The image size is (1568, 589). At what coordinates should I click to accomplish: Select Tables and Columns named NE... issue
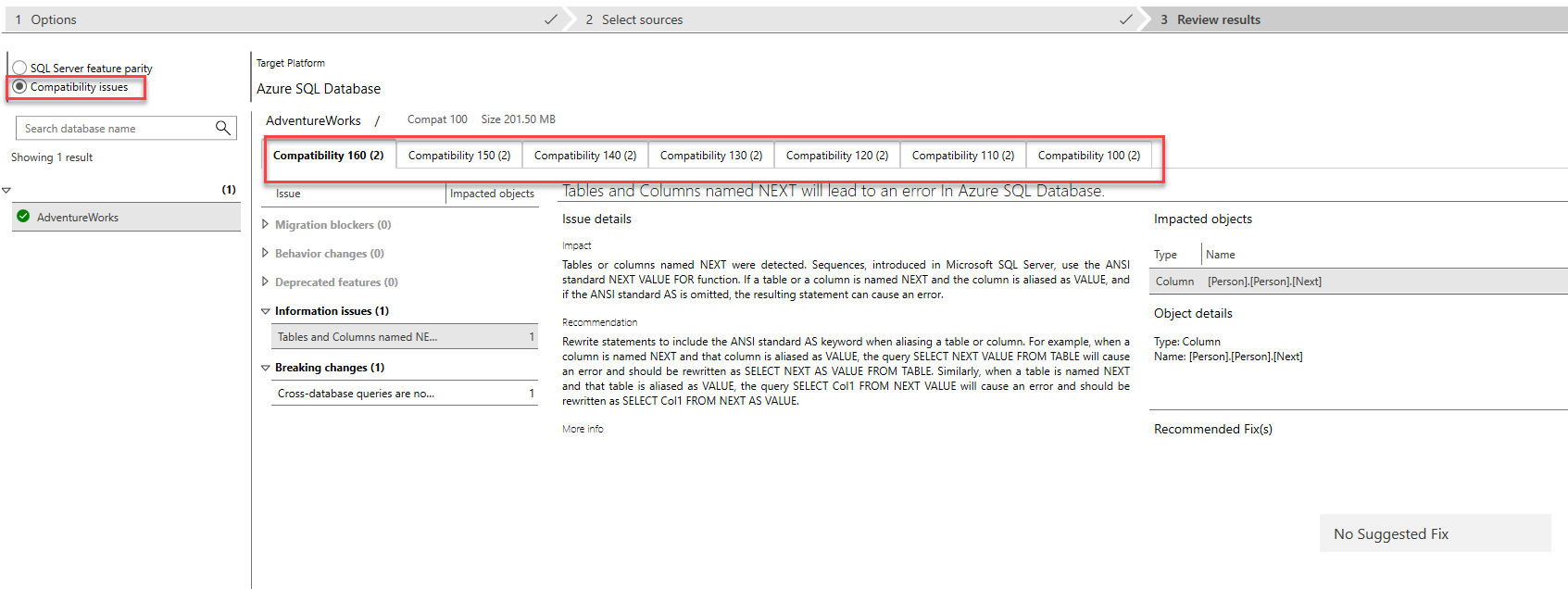coord(405,337)
